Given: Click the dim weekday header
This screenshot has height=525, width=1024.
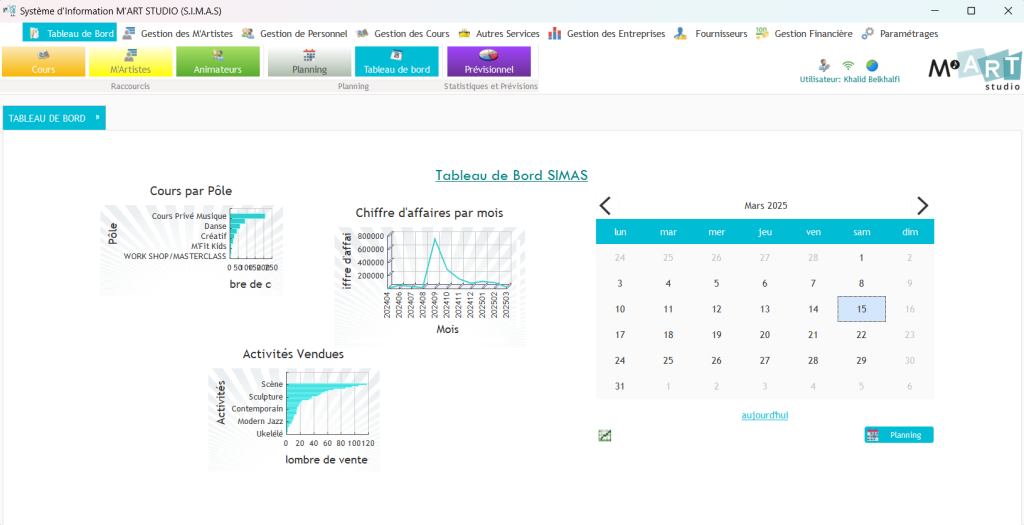Looking at the screenshot, I should (910, 232).
